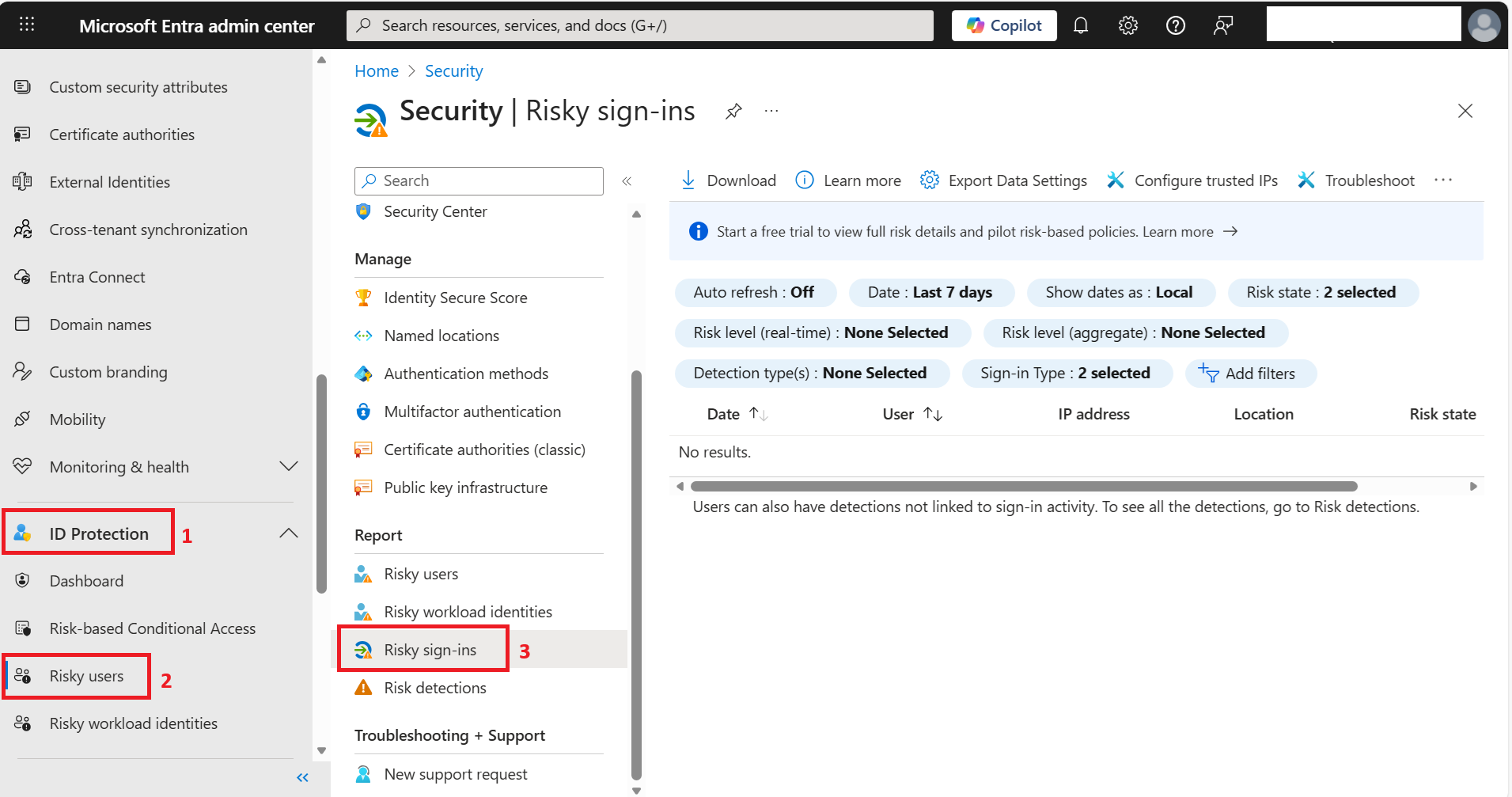Close the Risky sign-ins blade
1512x797 pixels.
click(1465, 111)
